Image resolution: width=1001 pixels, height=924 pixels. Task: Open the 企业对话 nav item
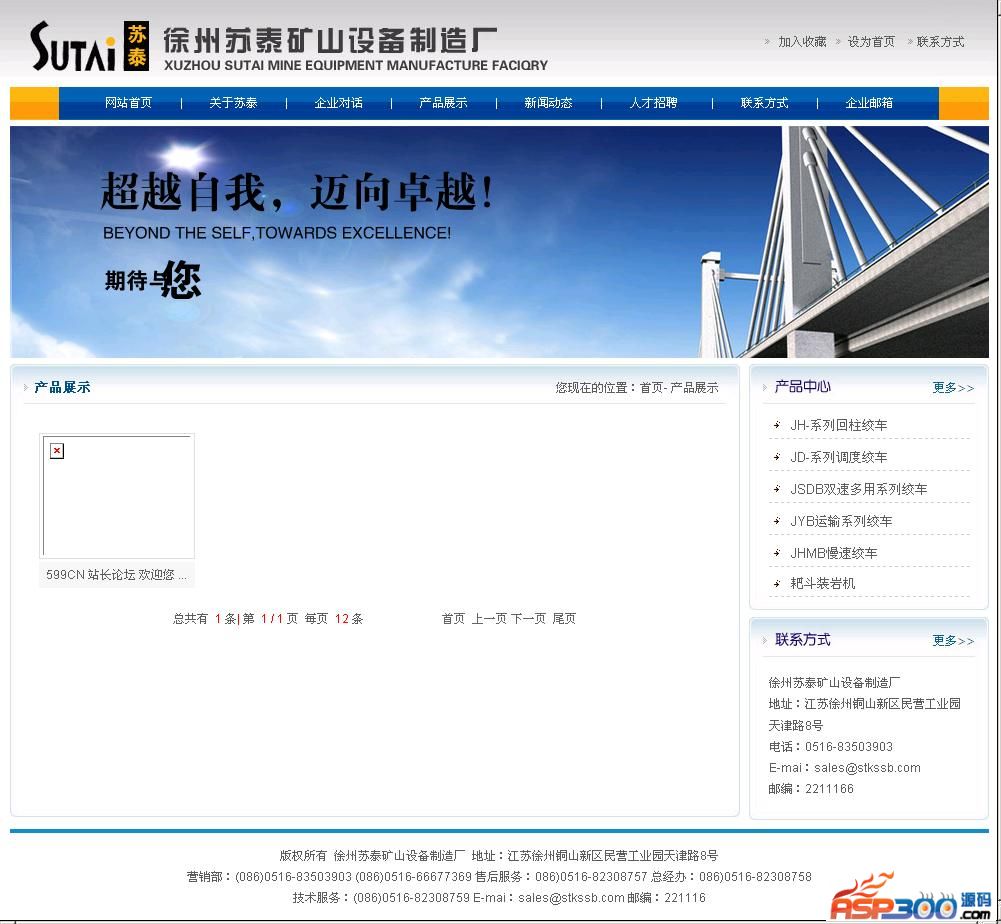click(338, 103)
